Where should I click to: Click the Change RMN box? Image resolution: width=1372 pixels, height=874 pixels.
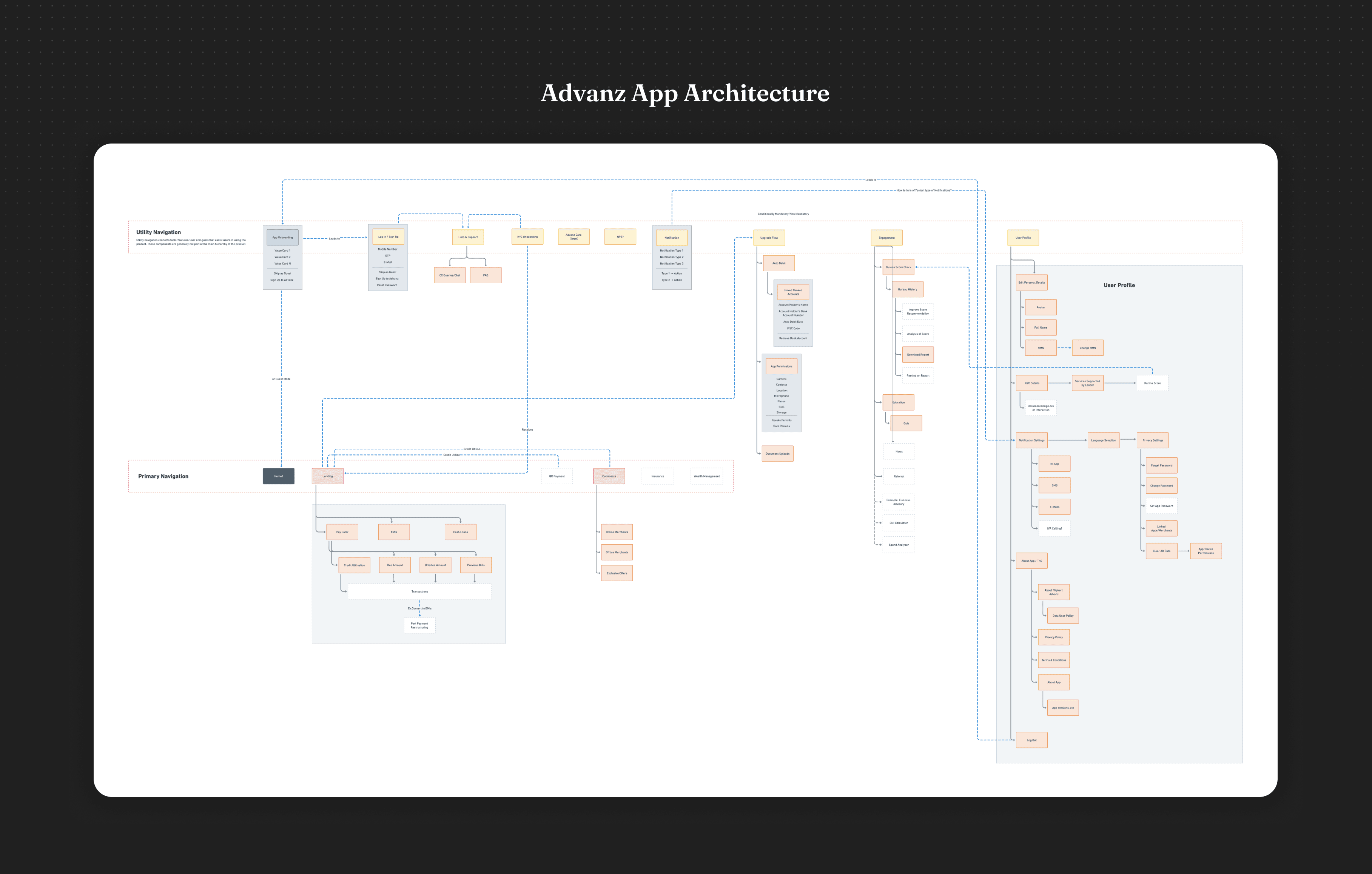[1088, 348]
